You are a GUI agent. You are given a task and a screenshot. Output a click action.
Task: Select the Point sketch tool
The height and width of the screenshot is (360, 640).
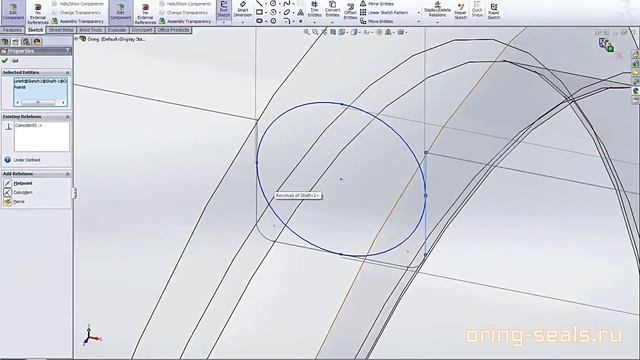[x=300, y=21]
